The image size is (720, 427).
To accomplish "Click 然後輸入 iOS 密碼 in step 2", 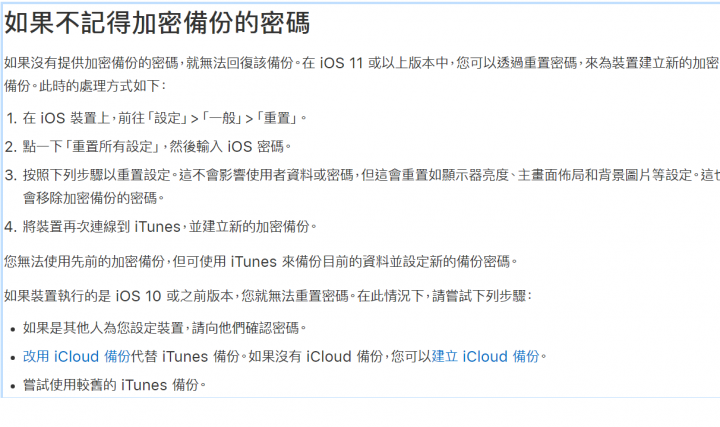I will point(227,147).
